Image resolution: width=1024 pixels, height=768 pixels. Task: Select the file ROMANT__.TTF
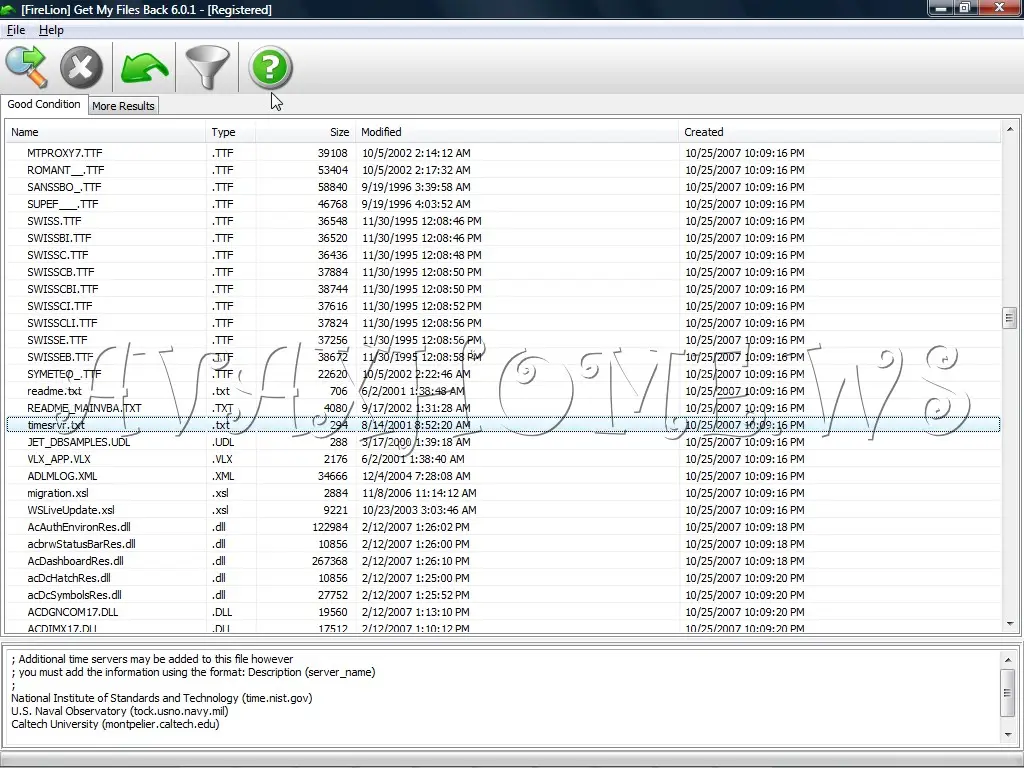(x=65, y=170)
